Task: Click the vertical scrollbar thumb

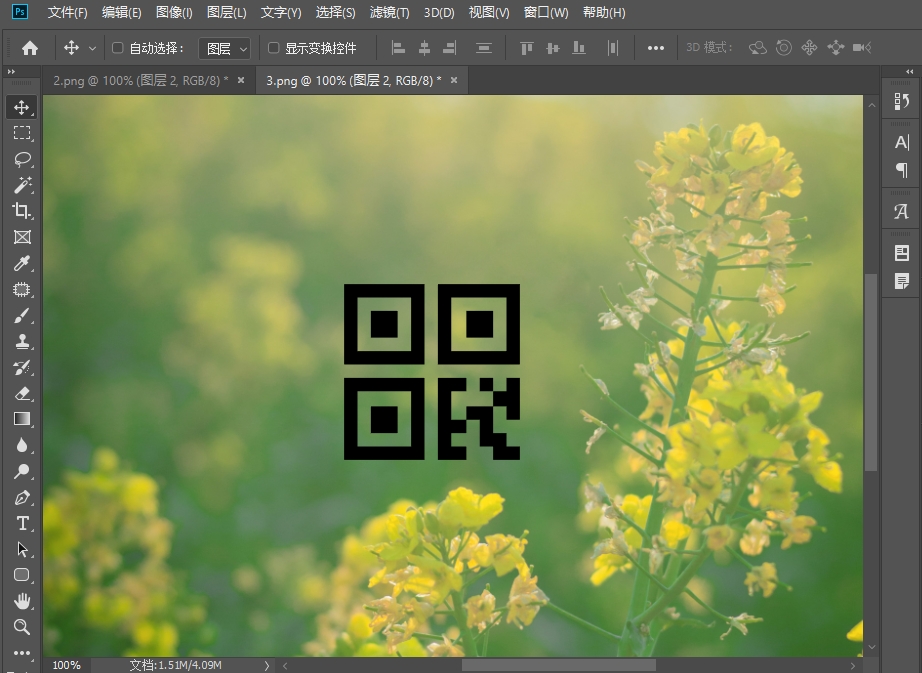Action: click(x=871, y=371)
